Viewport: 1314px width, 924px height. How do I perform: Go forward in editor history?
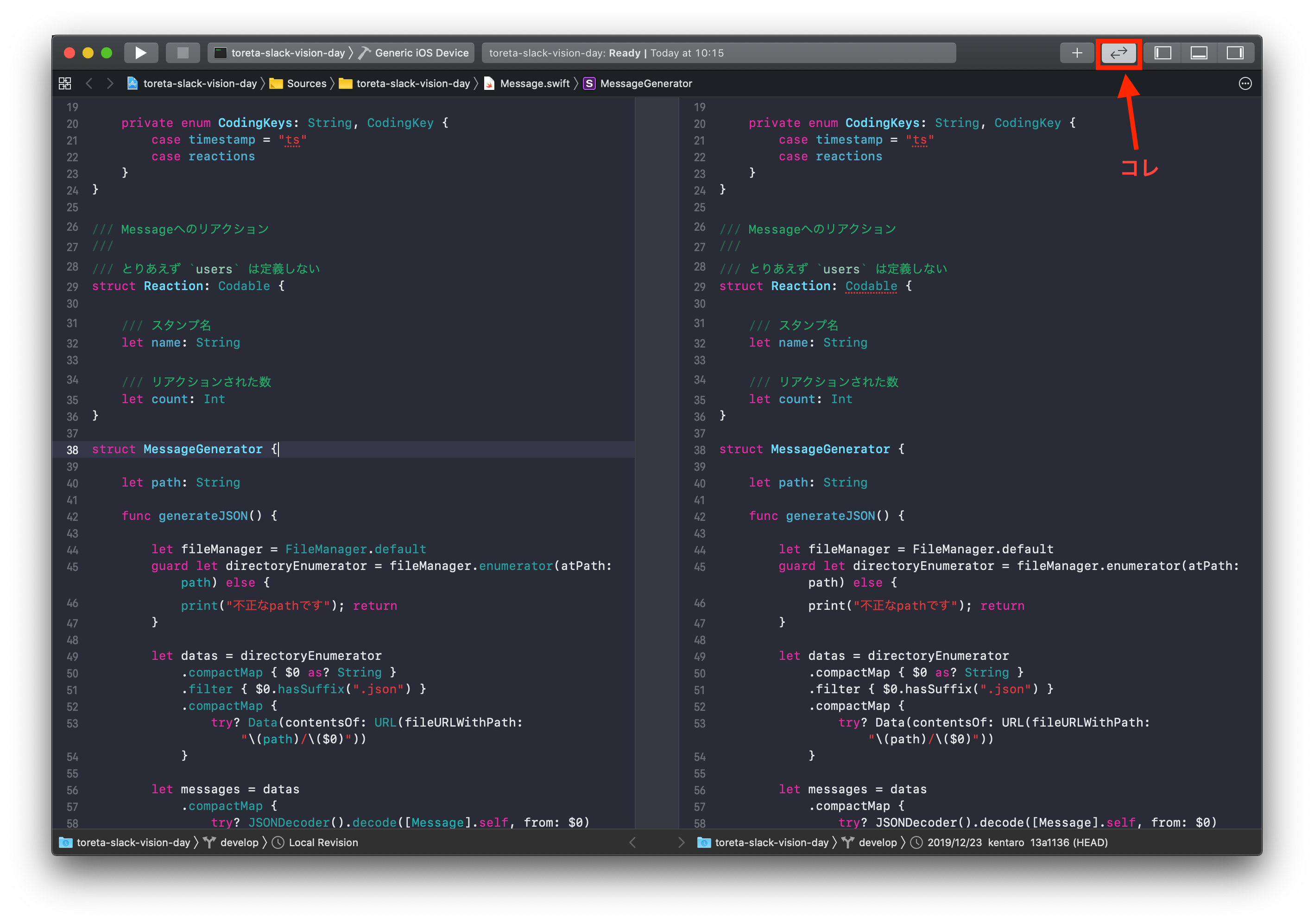110,83
